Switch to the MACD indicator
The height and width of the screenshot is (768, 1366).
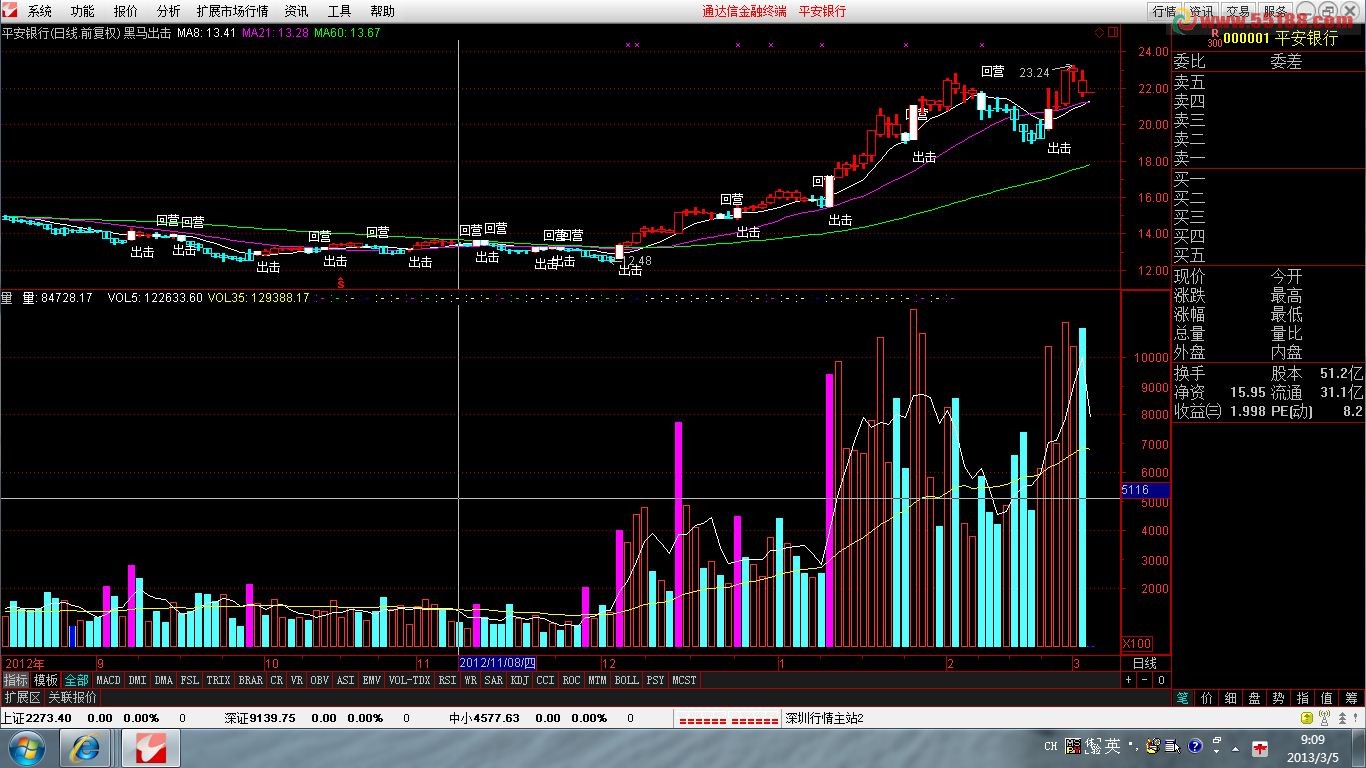point(108,680)
